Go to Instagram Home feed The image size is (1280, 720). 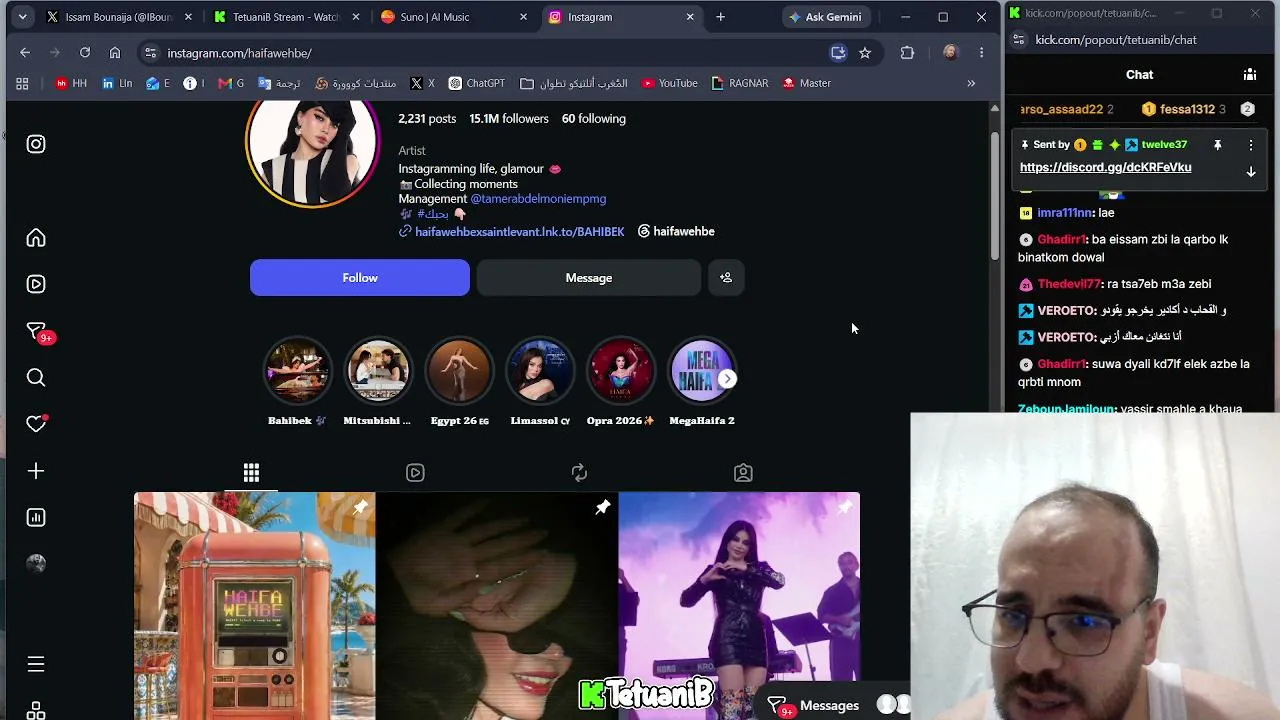click(36, 238)
